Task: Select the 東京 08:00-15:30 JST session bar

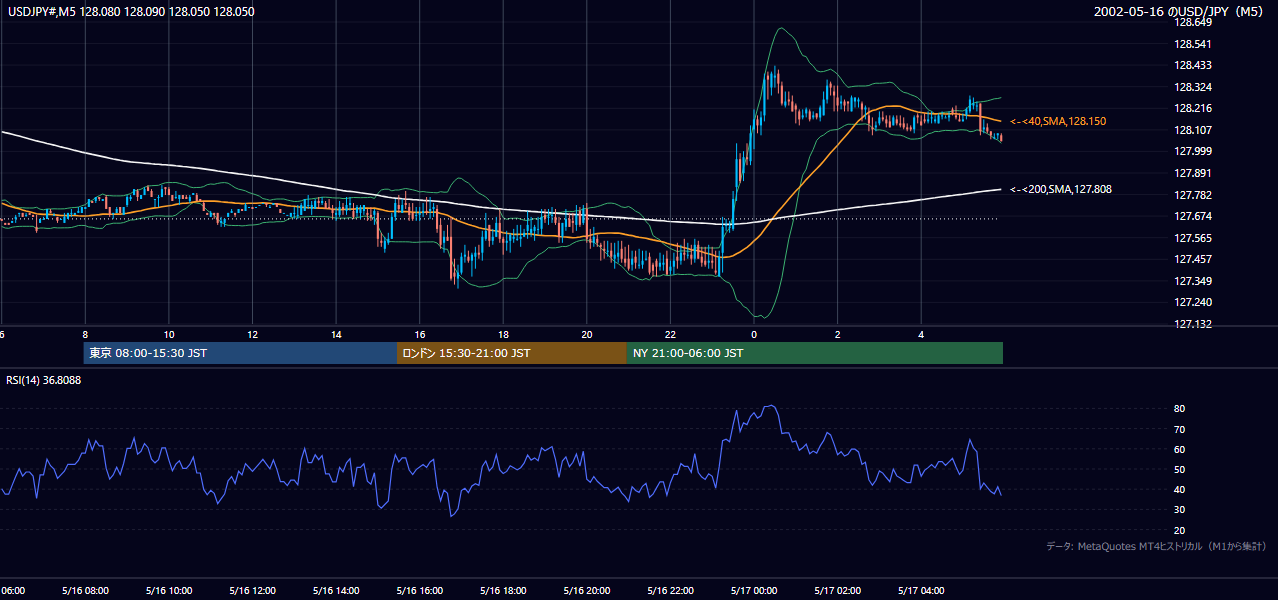Action: pos(240,353)
